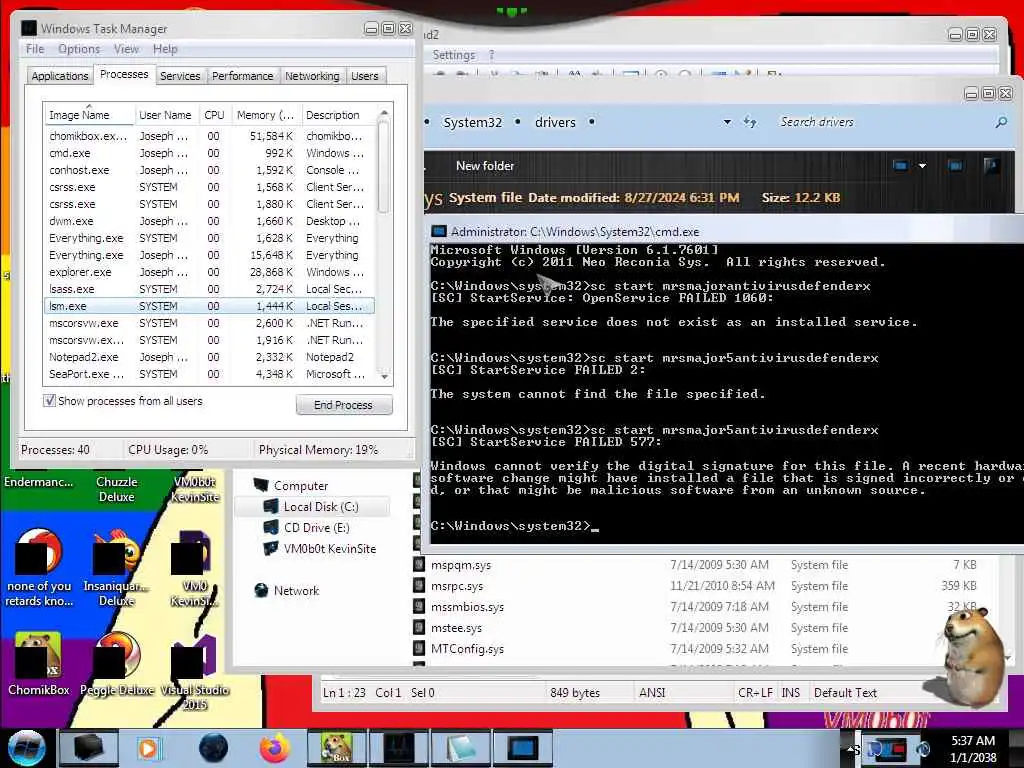Sort processes by CPU column
The image size is (1024, 768).
(214, 115)
